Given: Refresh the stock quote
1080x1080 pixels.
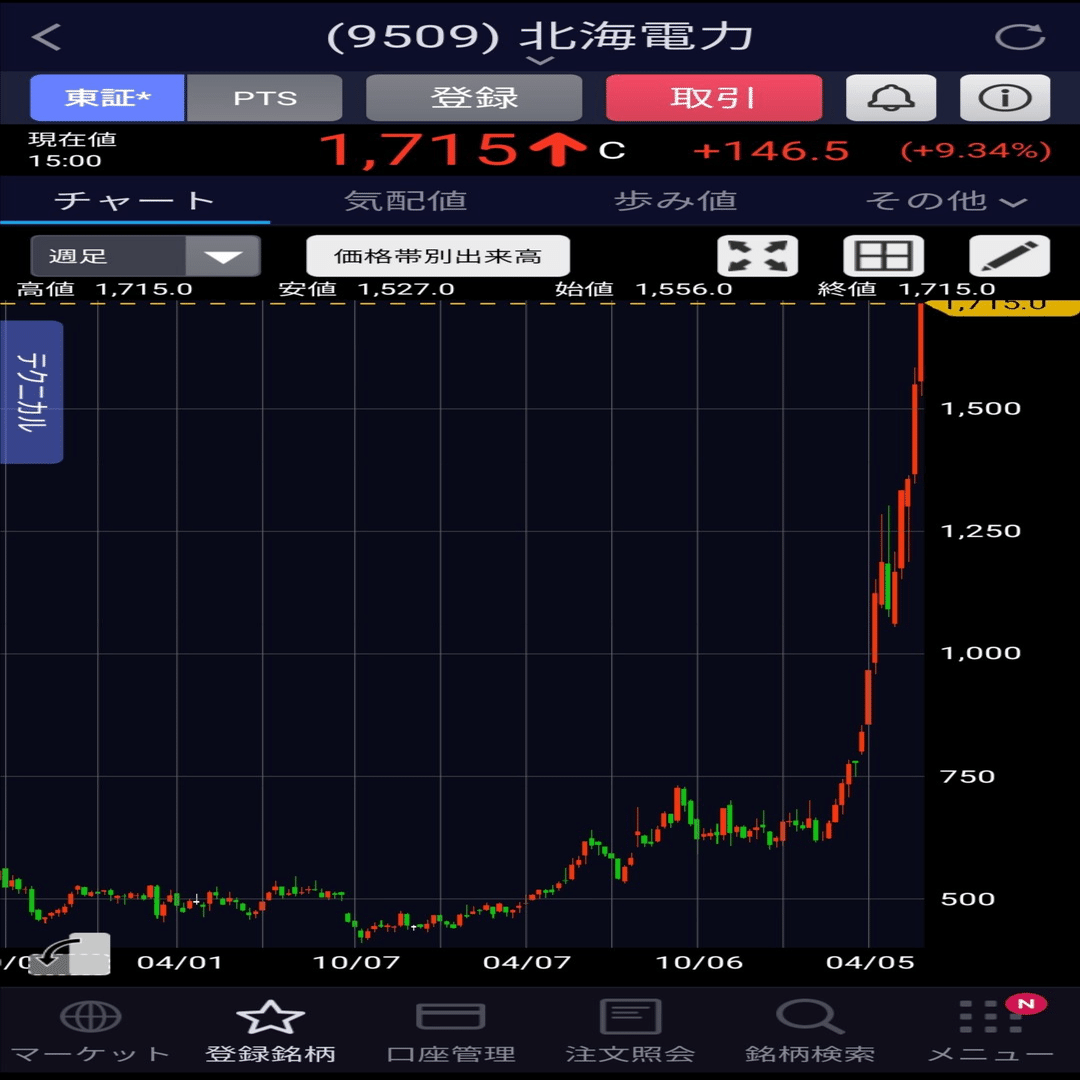Looking at the screenshot, I should (x=1020, y=37).
